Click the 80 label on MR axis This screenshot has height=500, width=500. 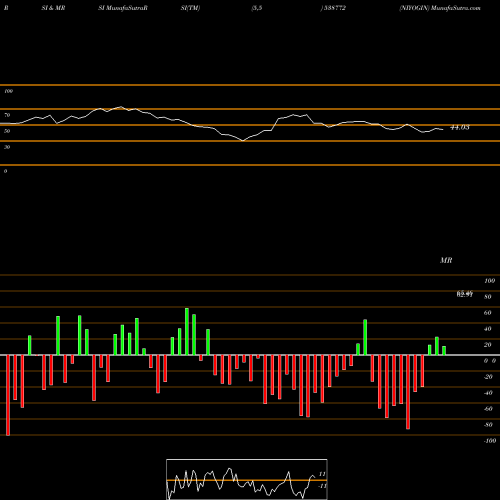click(488, 297)
